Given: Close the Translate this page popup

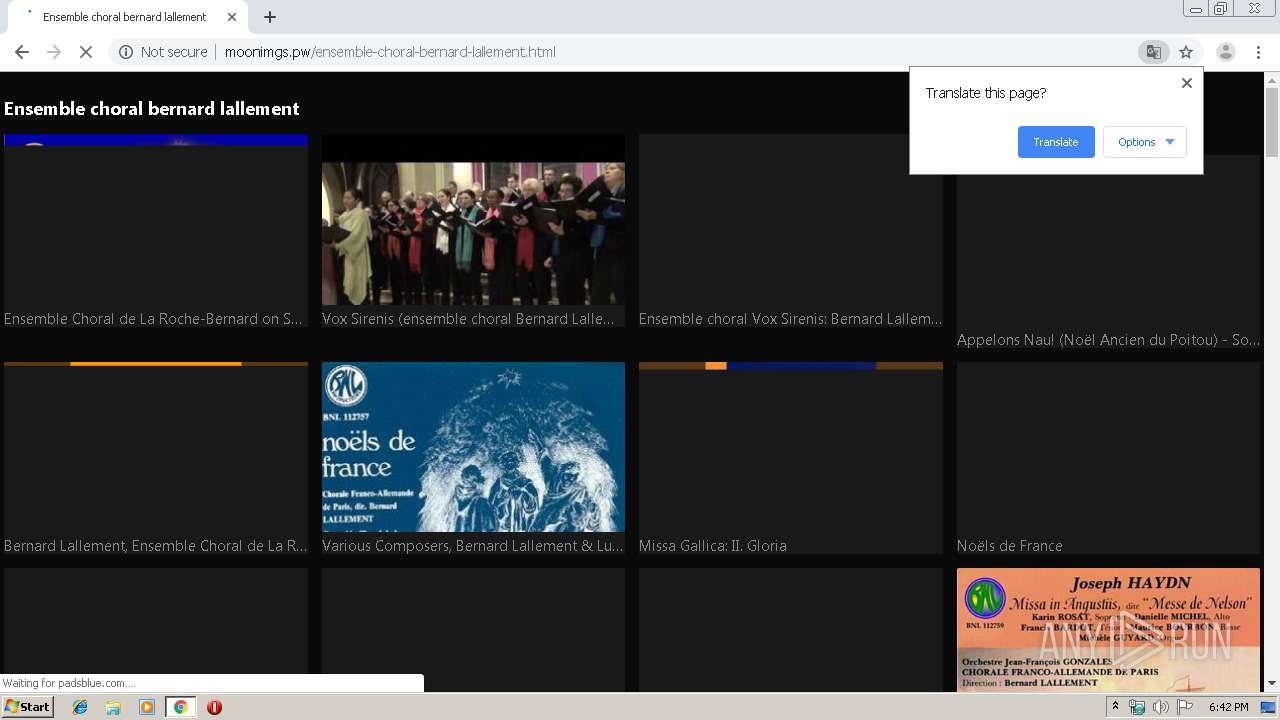Looking at the screenshot, I should coord(1187,83).
